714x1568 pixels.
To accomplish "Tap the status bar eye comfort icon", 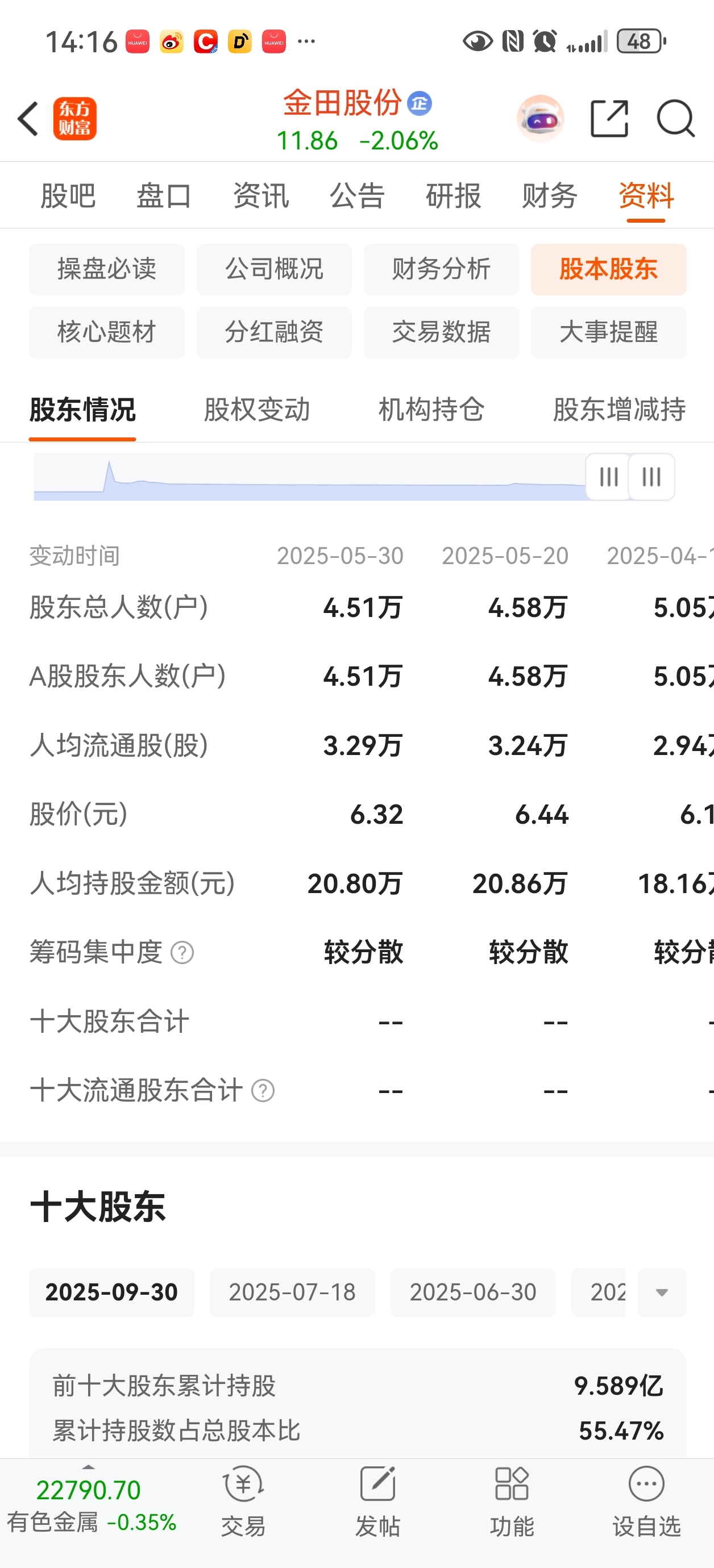I will coord(478,41).
